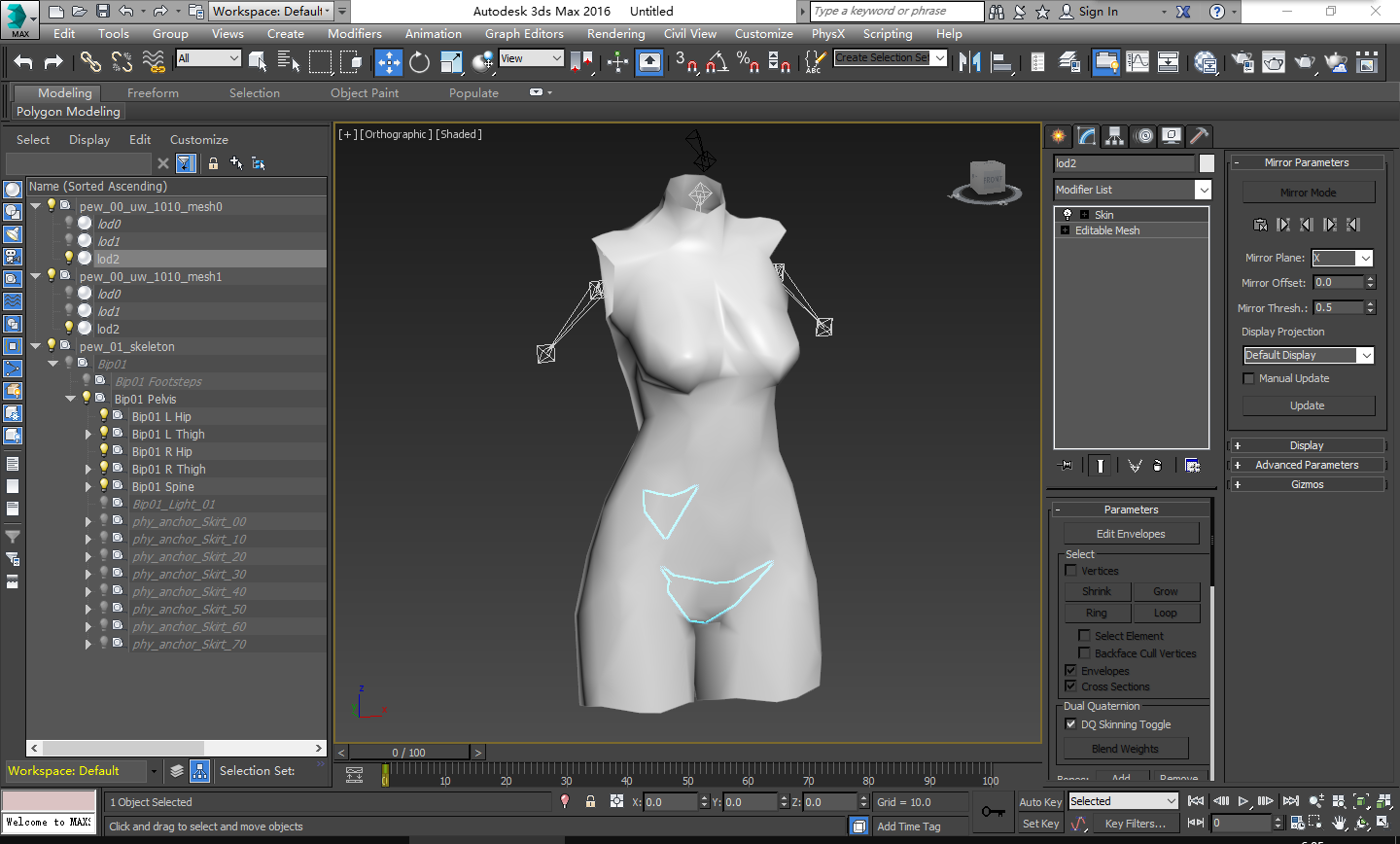Switch to the Freeform ribbon tab
1400x844 pixels.
[153, 93]
